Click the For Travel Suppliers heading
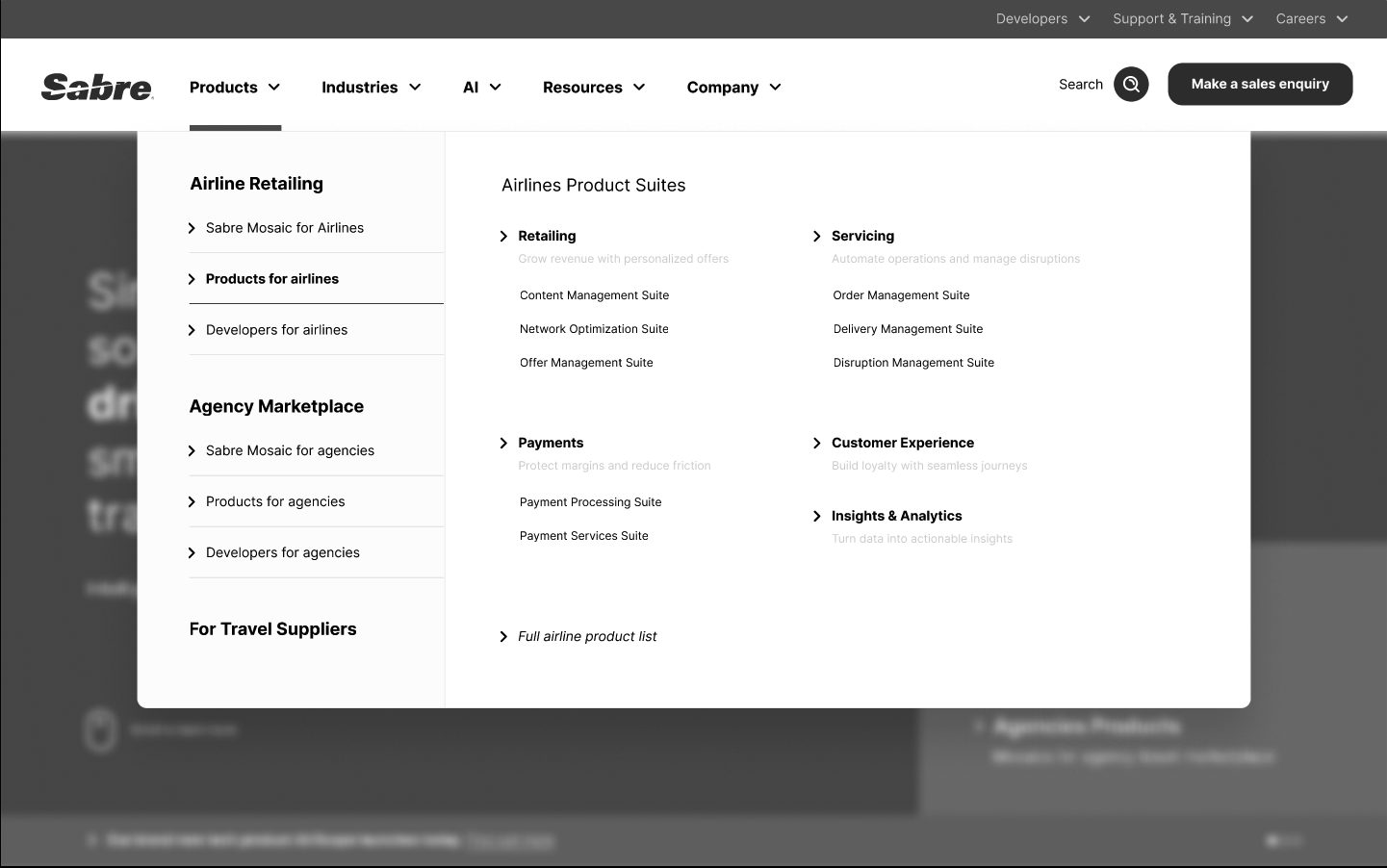 click(272, 629)
